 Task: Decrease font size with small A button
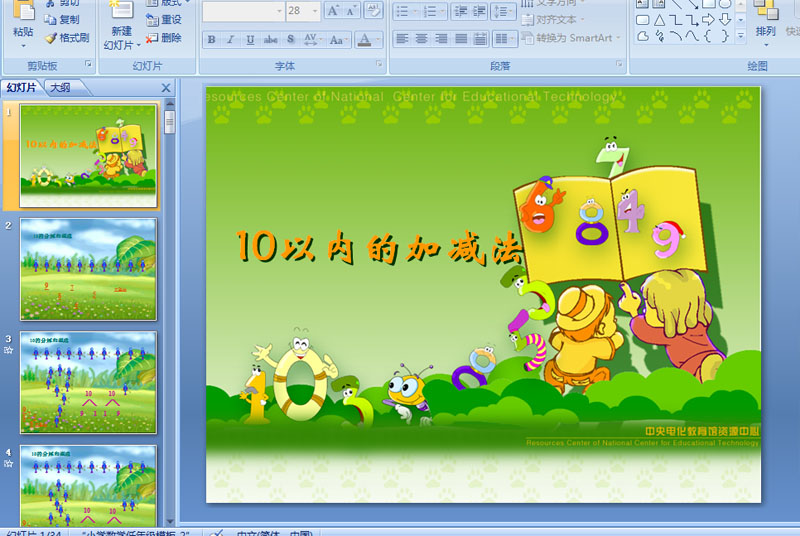pos(351,11)
